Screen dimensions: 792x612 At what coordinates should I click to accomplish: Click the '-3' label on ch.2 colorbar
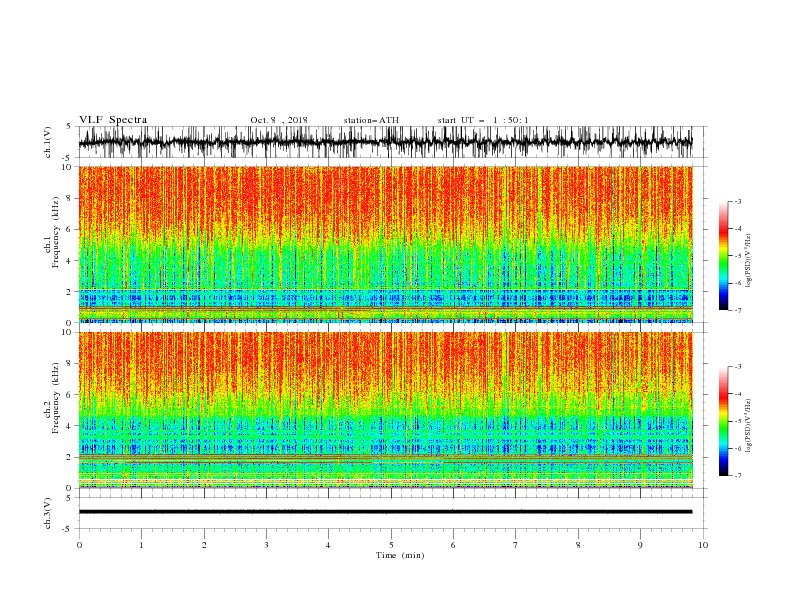tap(737, 367)
